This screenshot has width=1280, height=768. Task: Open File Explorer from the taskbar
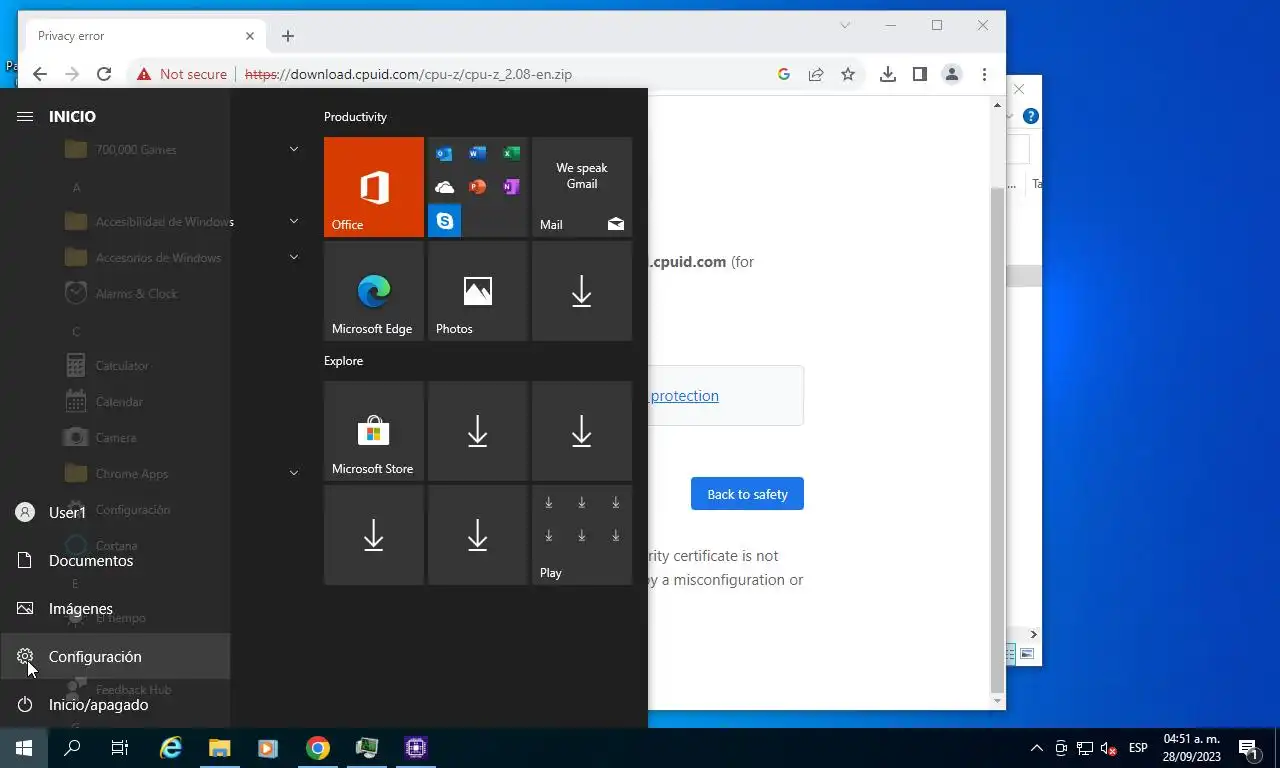[x=220, y=748]
